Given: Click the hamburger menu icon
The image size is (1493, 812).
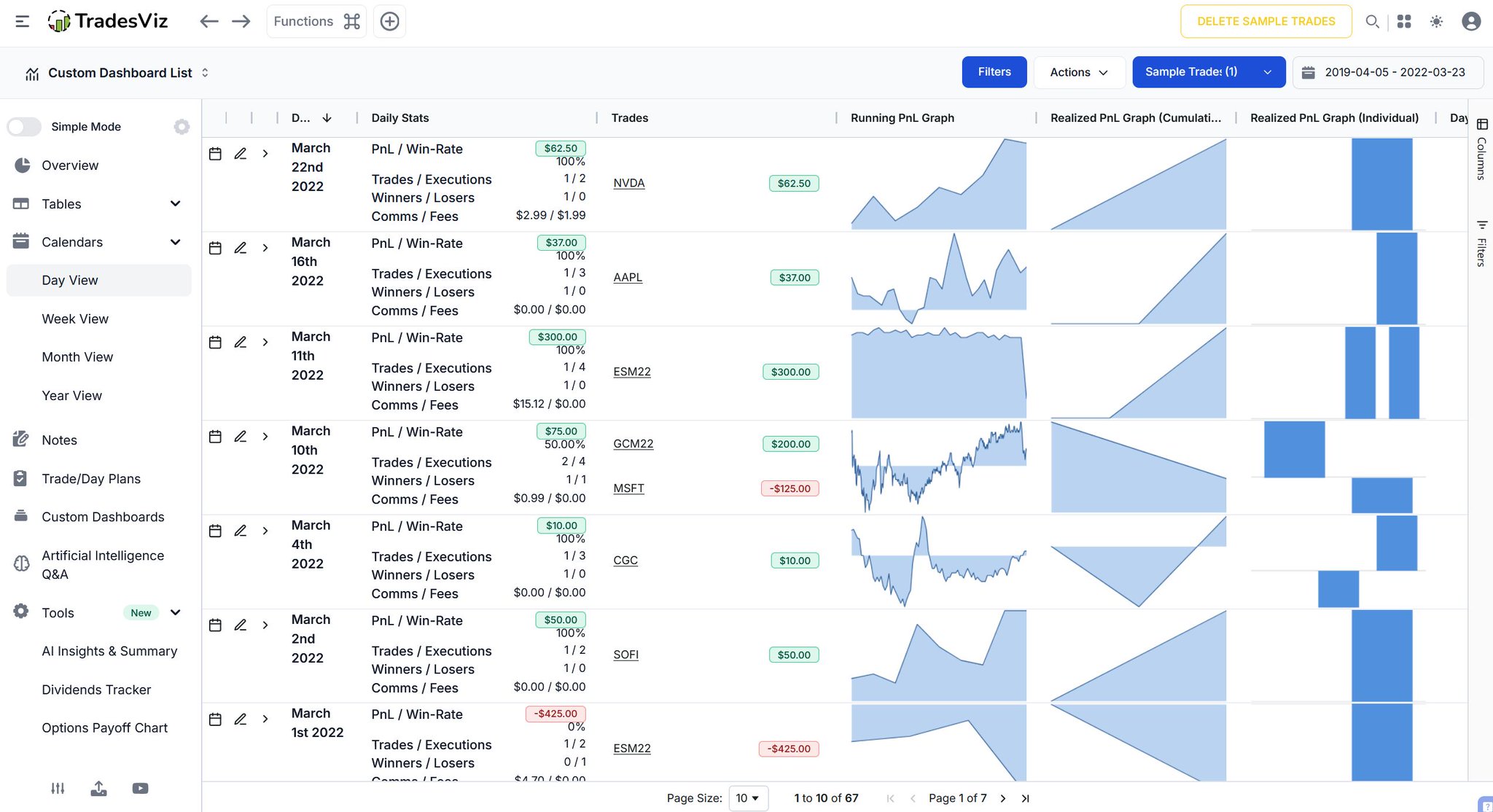Looking at the screenshot, I should click(x=23, y=21).
